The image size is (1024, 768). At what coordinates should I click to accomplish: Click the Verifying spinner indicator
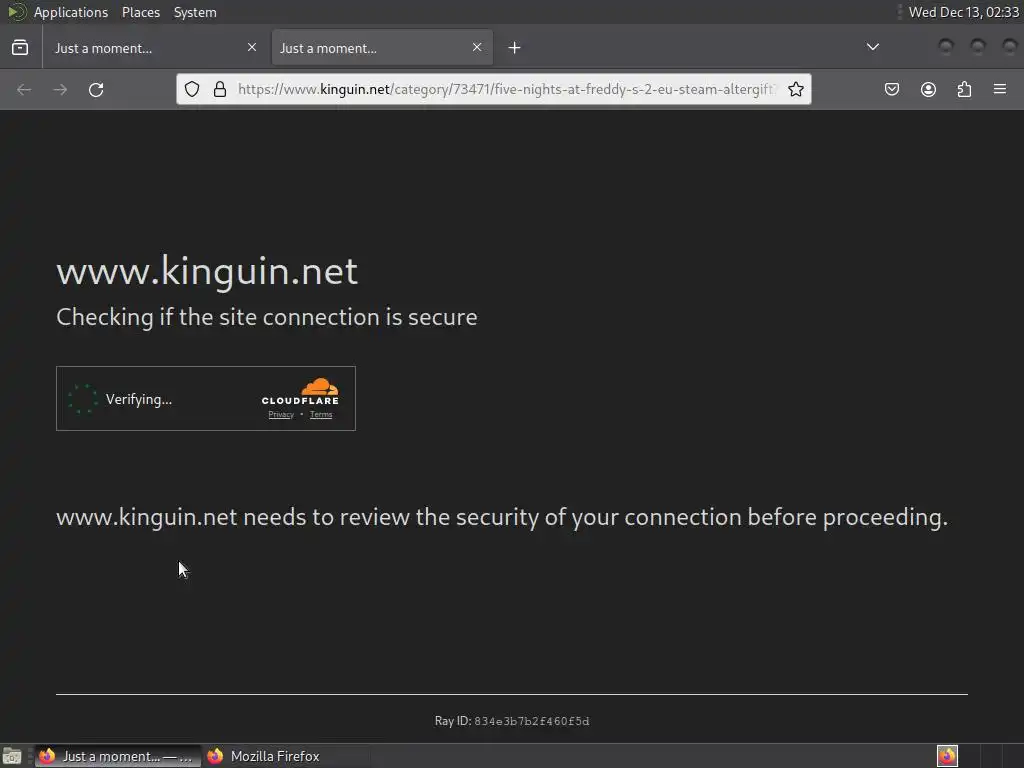[83, 399]
